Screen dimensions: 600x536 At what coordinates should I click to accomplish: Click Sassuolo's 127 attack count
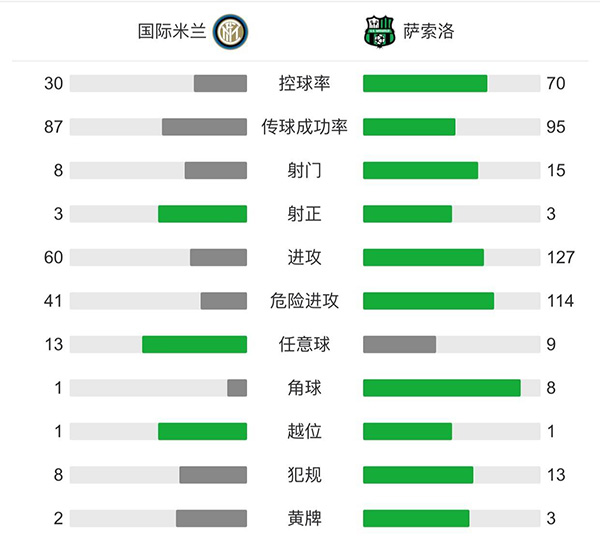tap(560, 258)
